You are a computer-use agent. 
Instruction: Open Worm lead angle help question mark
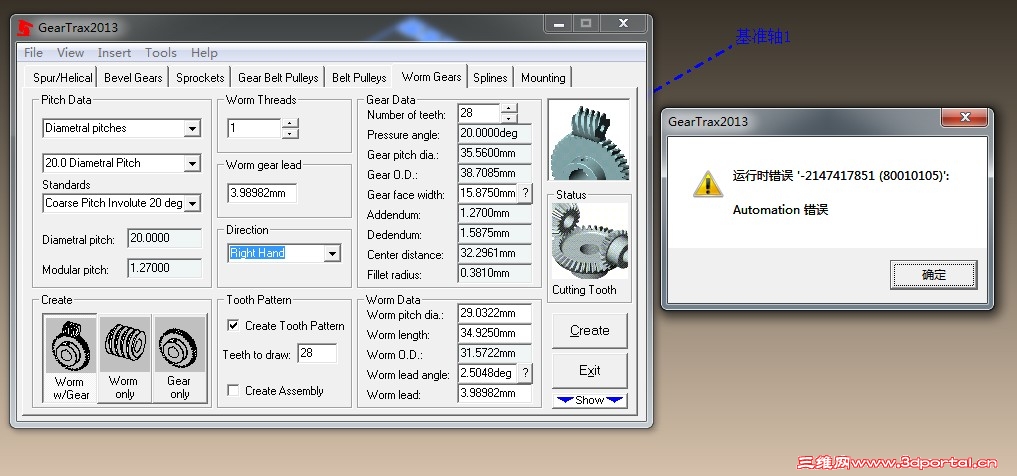click(x=525, y=373)
